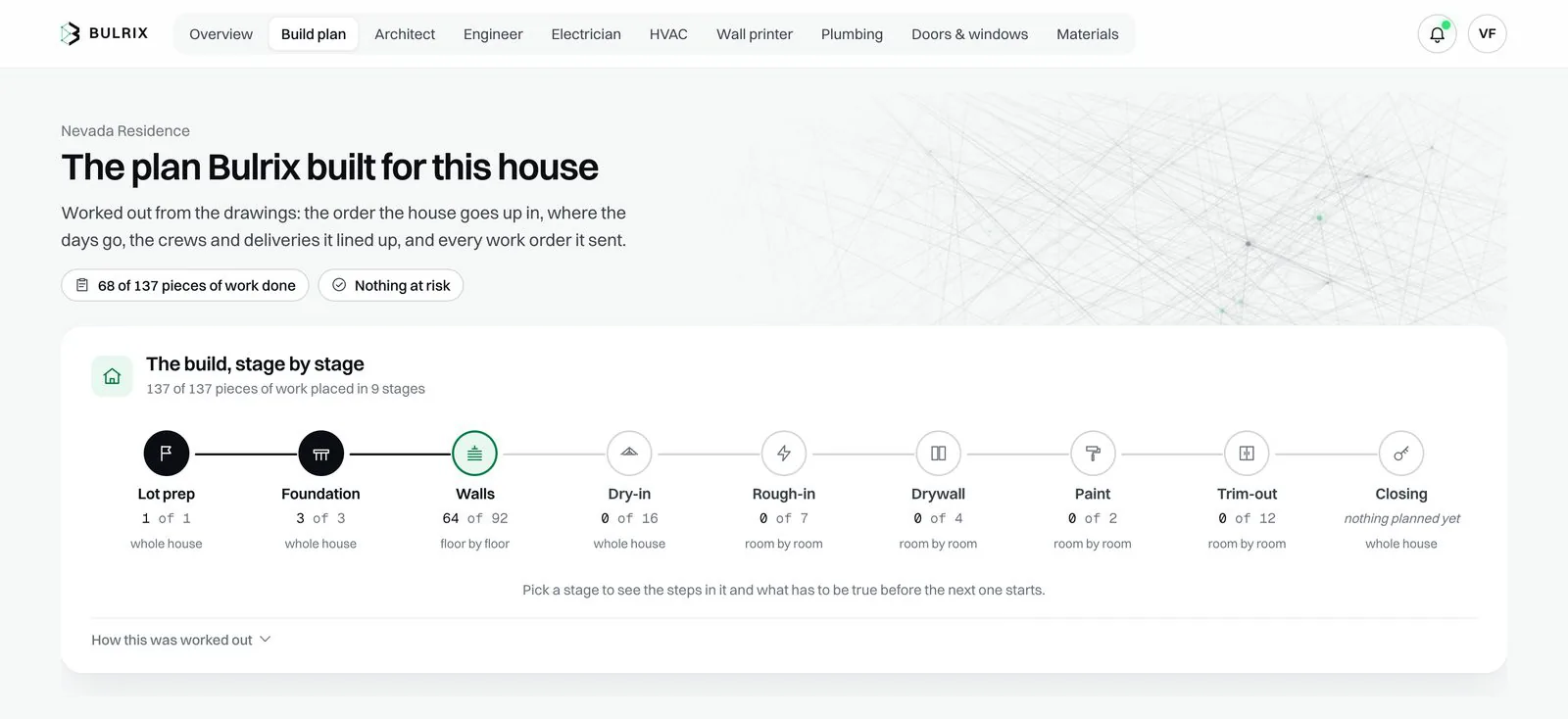Open the Wall printer tab
Screen dimensions: 1568x719
pos(755,34)
